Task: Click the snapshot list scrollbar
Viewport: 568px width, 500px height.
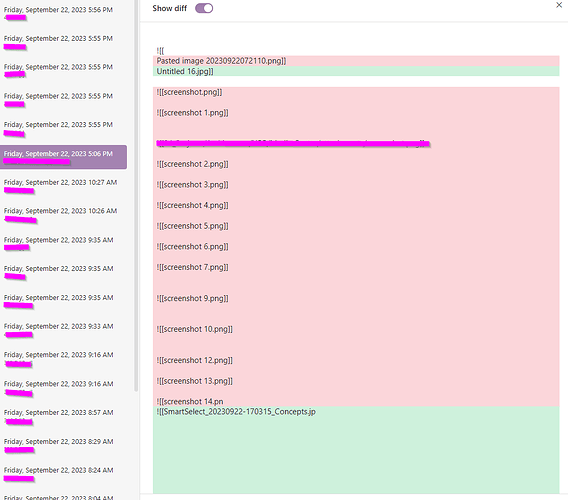Action: click(x=136, y=196)
